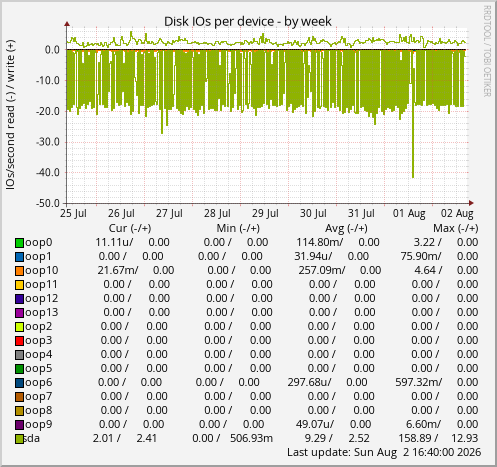Click the blue oop1 legend color swatch
Screen dimensions: 497x467
tap(19, 257)
